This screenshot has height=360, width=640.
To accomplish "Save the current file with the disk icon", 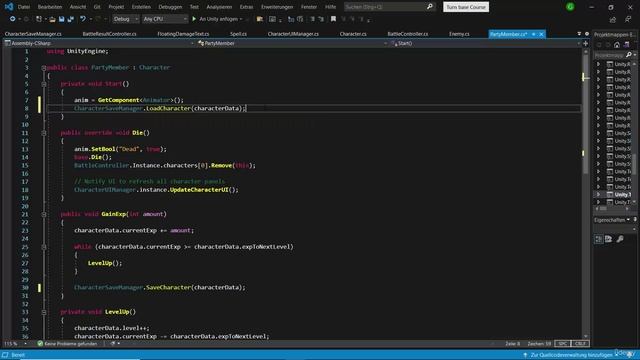I will (x=61, y=19).
